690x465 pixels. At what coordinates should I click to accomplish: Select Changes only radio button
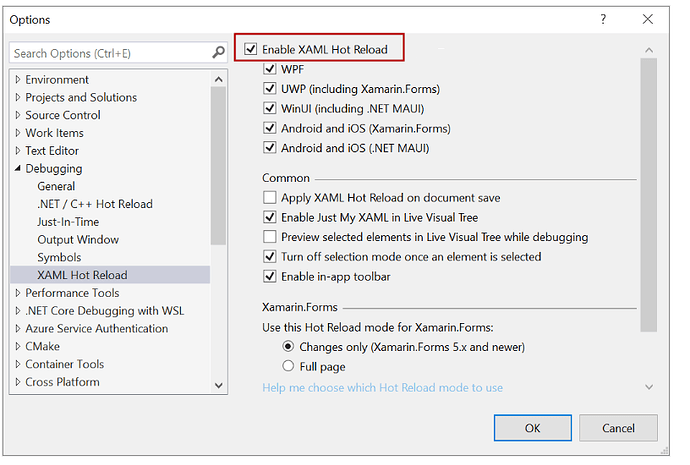click(288, 347)
